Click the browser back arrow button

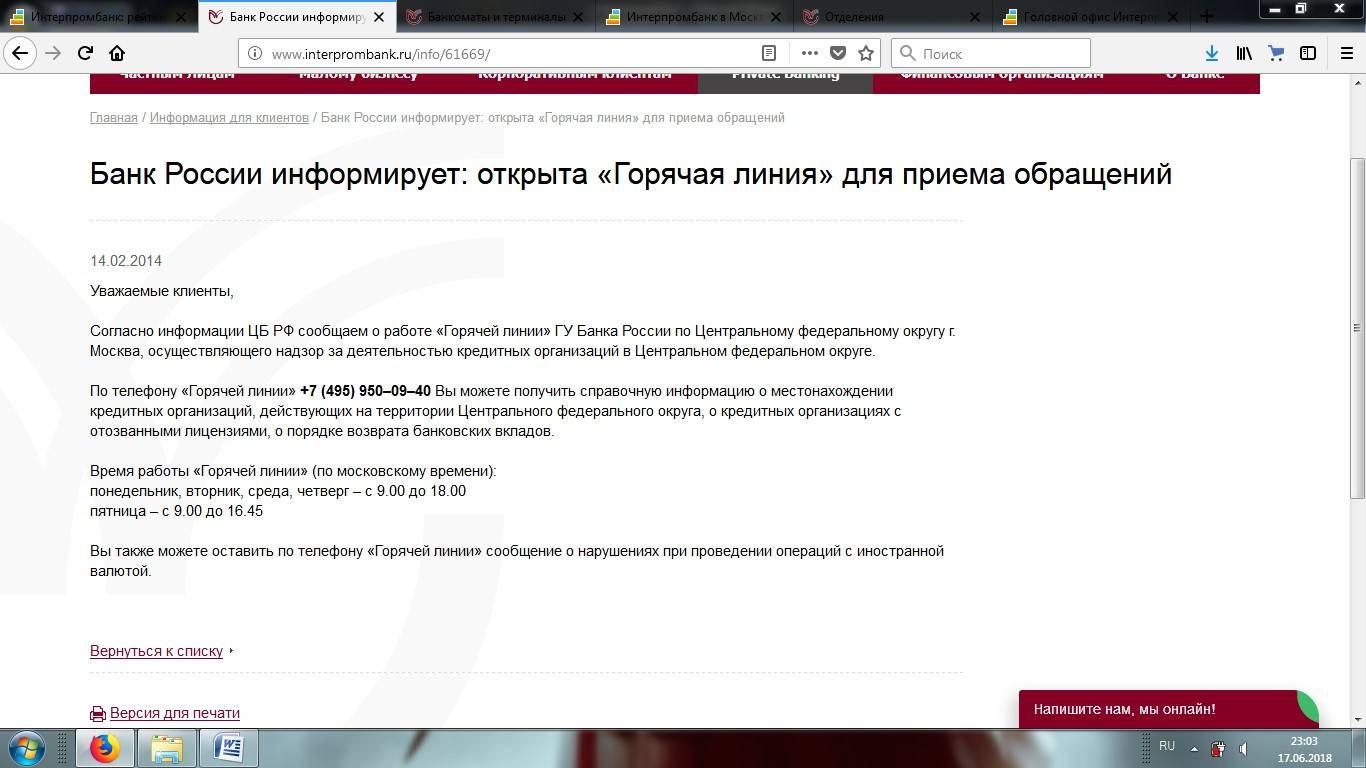click(x=20, y=54)
